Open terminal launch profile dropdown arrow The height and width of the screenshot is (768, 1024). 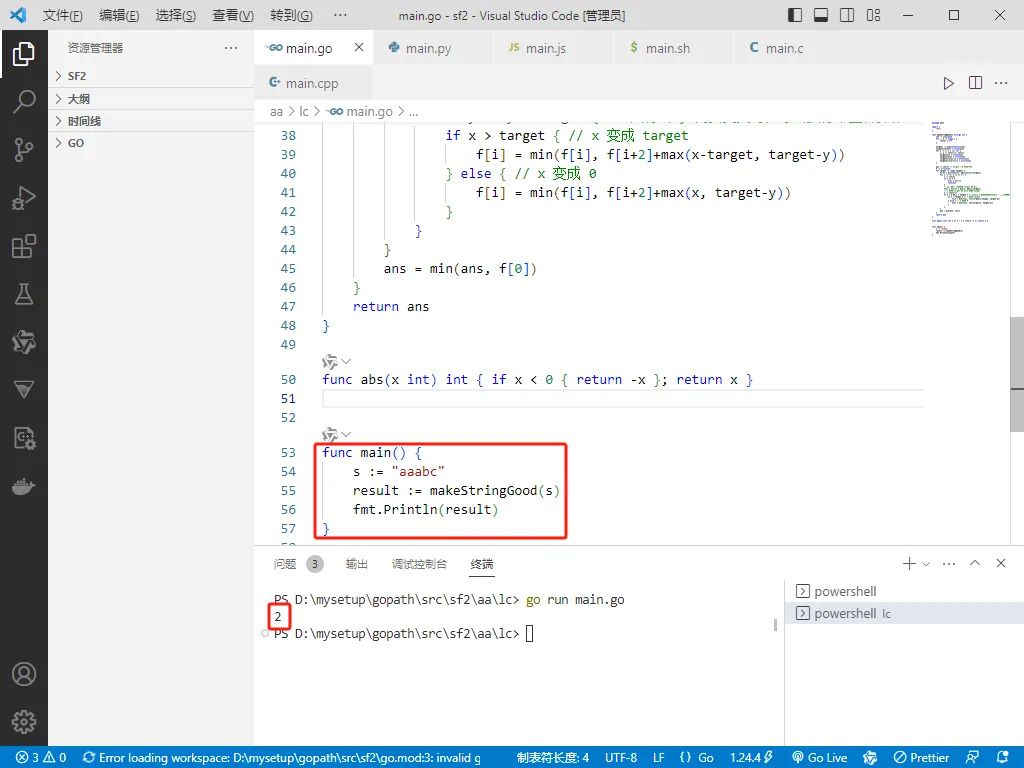point(925,564)
